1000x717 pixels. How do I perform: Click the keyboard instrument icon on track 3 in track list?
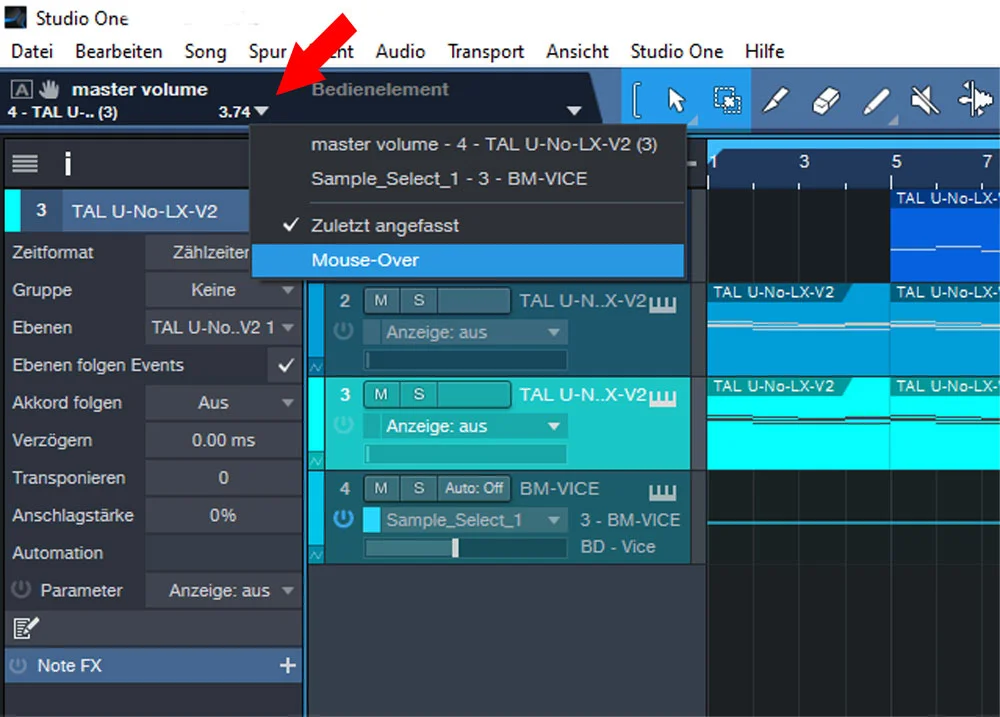coord(662,399)
